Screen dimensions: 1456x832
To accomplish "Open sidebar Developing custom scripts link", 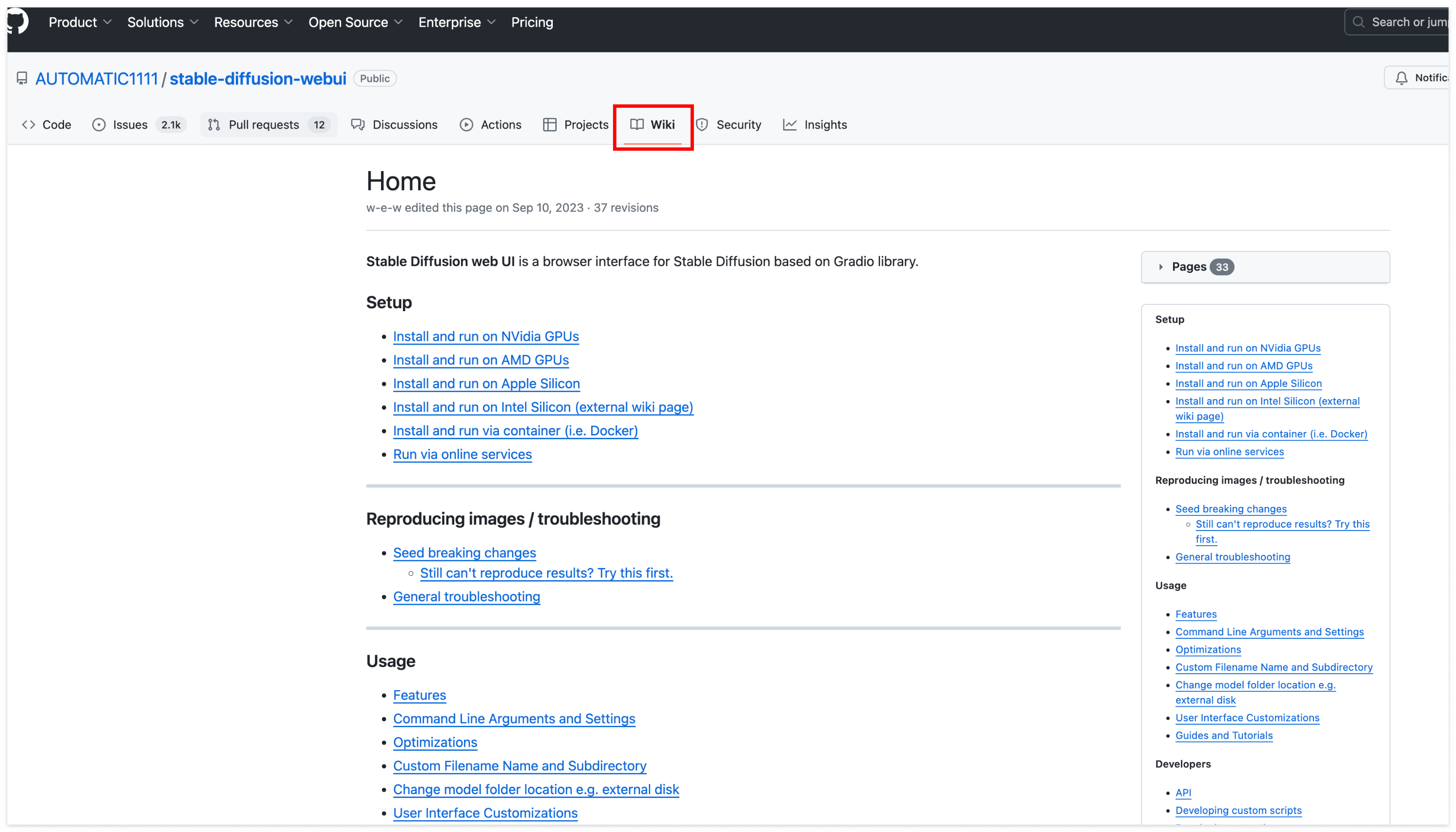I will (1238, 810).
